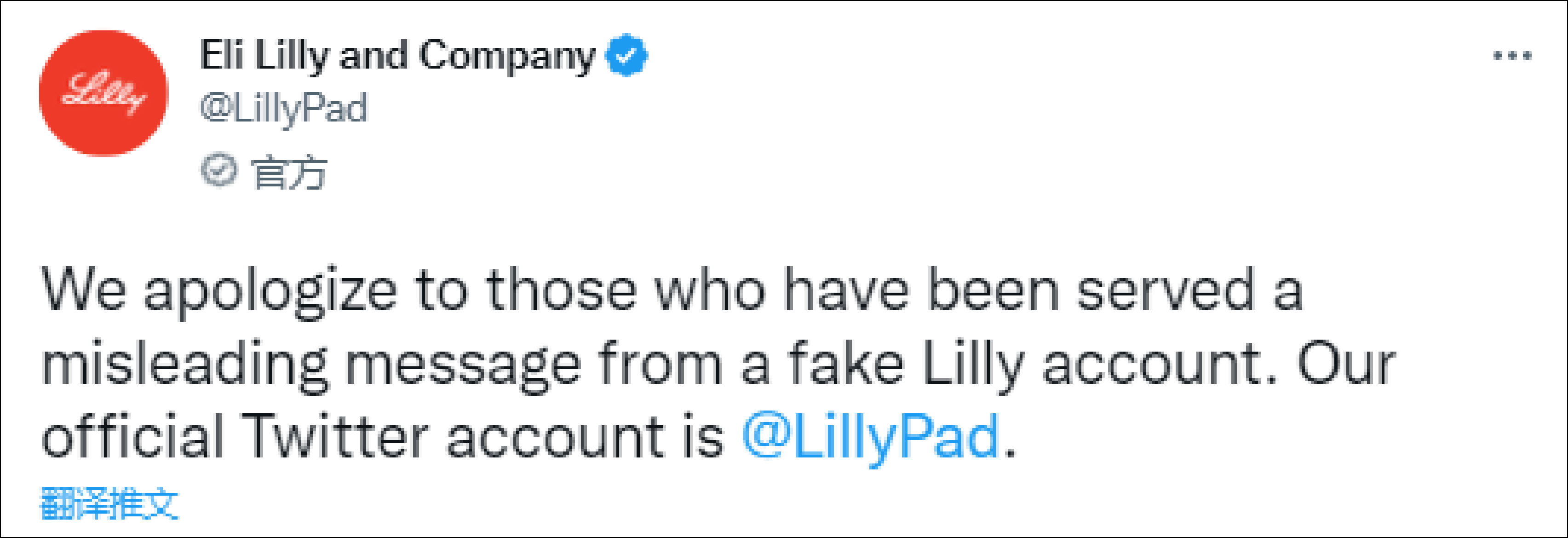Click the word "official" in the tweet body
The width and height of the screenshot is (1568, 538).
coord(132,436)
